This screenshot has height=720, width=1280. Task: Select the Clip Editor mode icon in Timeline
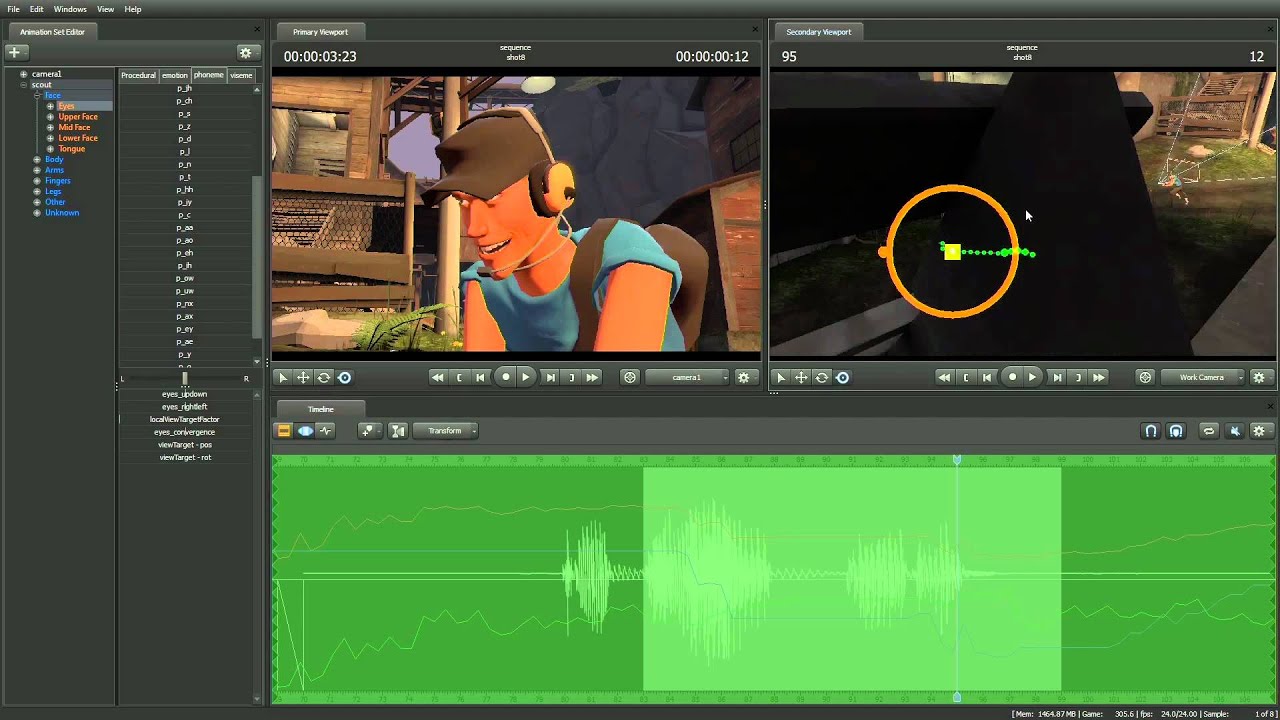click(284, 431)
